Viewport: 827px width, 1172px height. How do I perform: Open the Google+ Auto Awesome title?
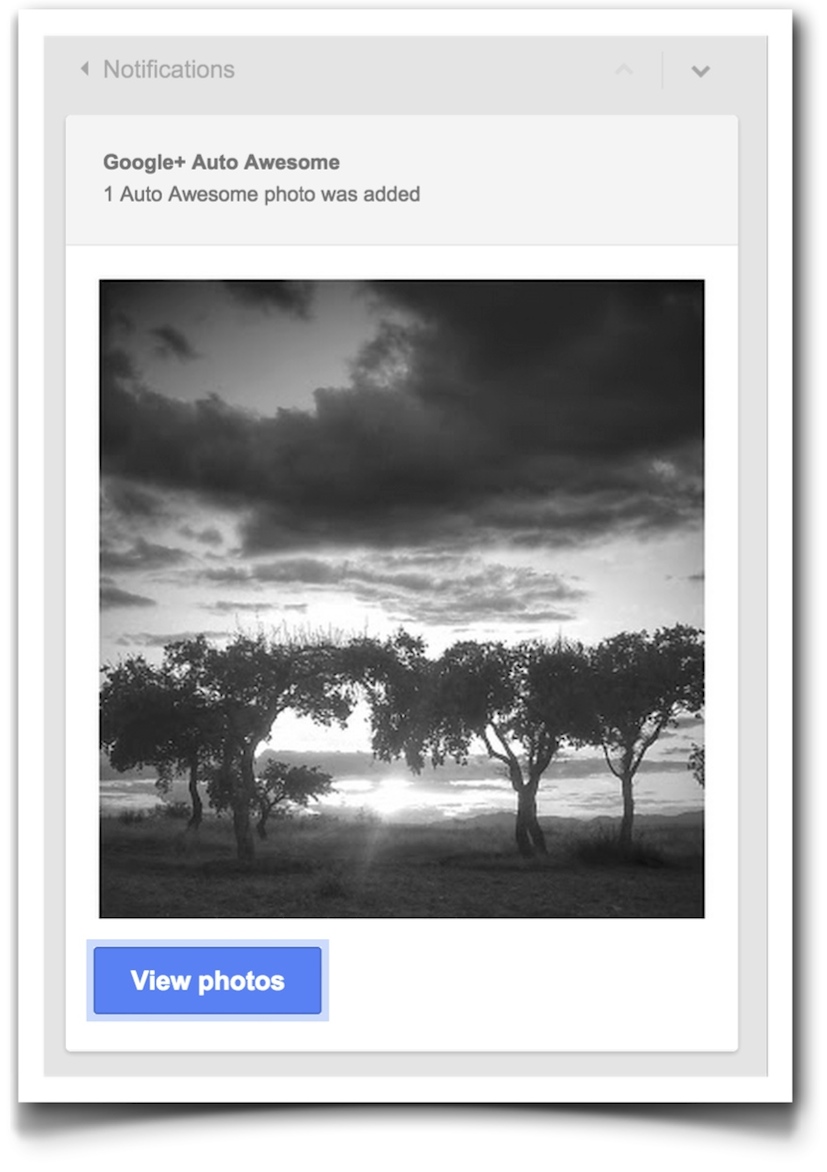point(221,162)
